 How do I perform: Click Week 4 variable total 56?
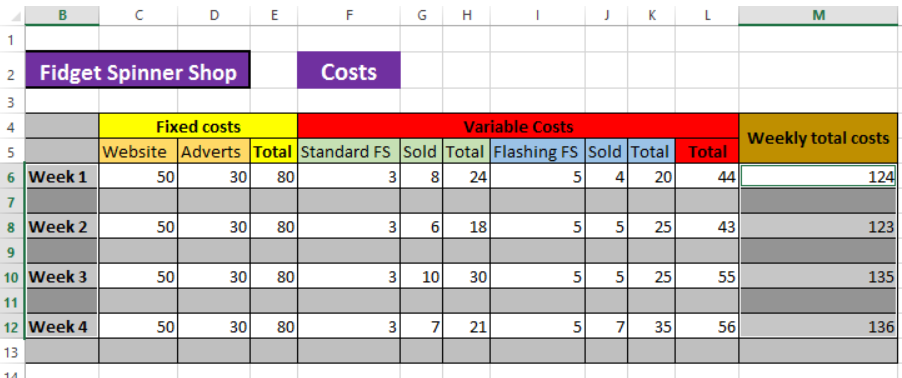point(707,327)
